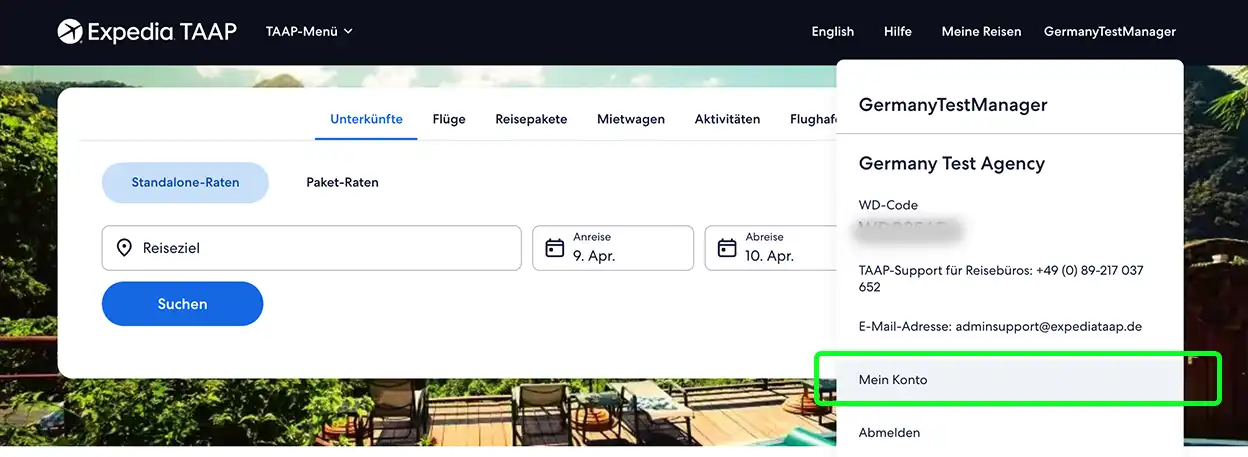
Task: Click the Suchen button
Action: point(182,304)
